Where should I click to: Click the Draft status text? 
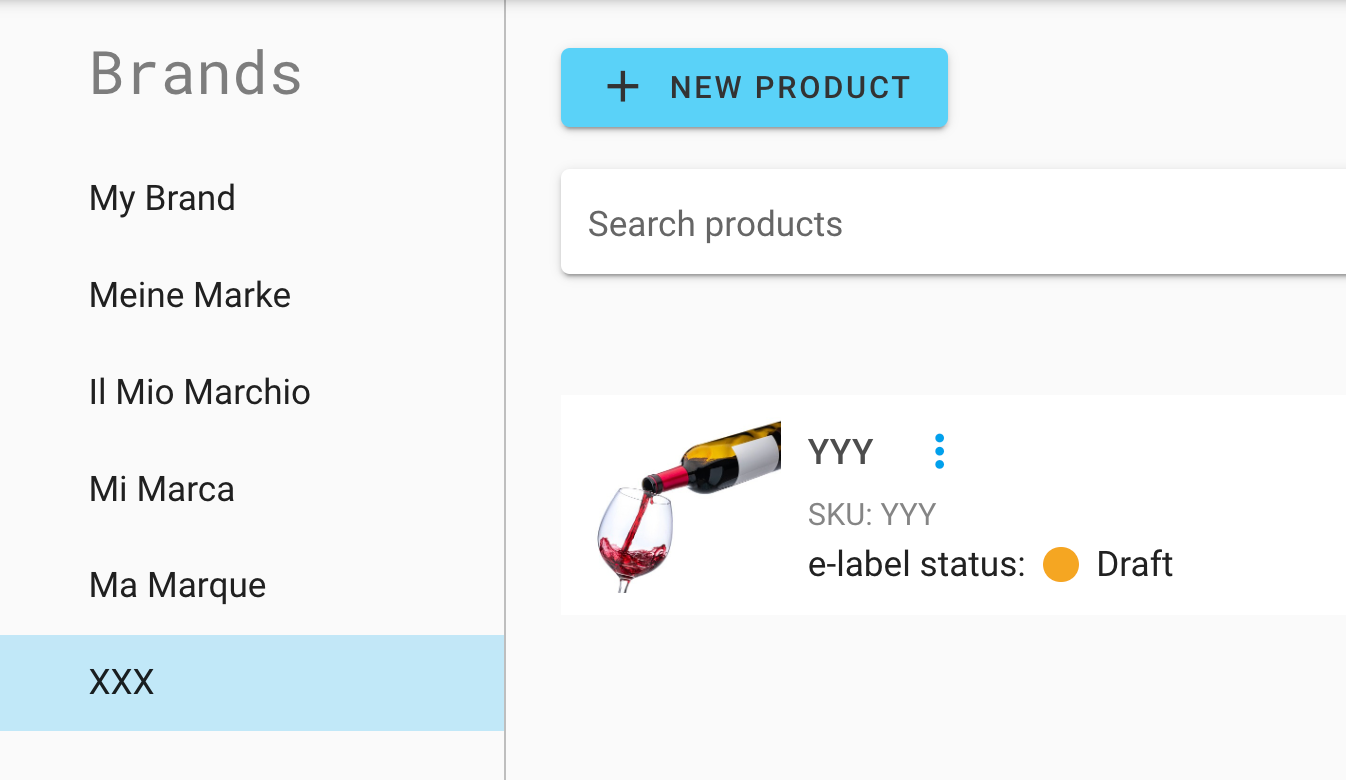1134,564
